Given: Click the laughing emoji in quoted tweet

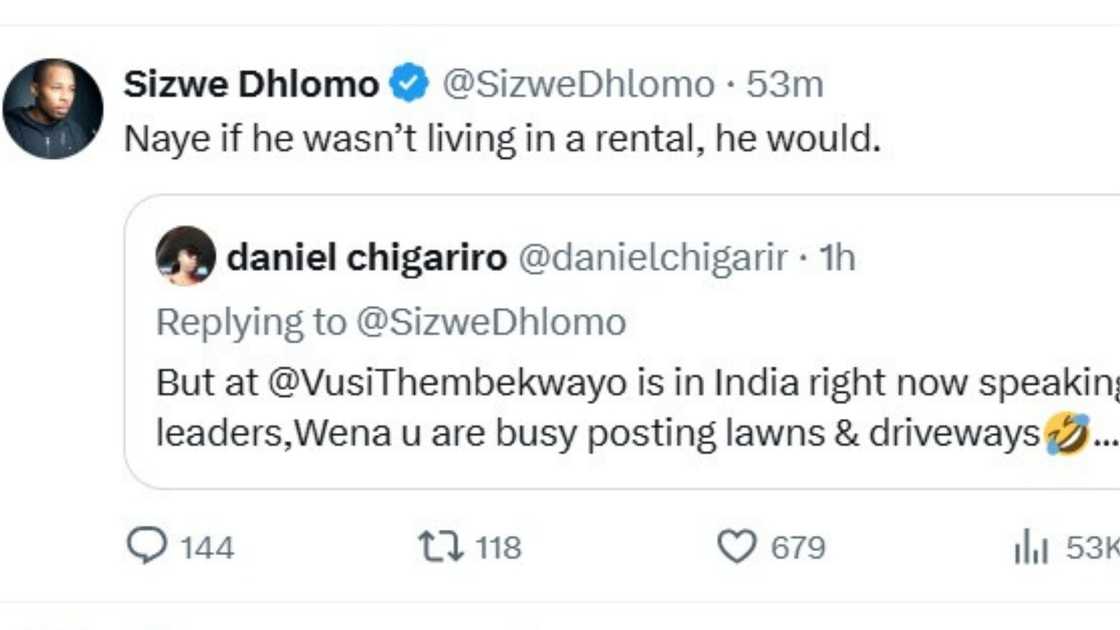Looking at the screenshot, I should (x=1065, y=435).
